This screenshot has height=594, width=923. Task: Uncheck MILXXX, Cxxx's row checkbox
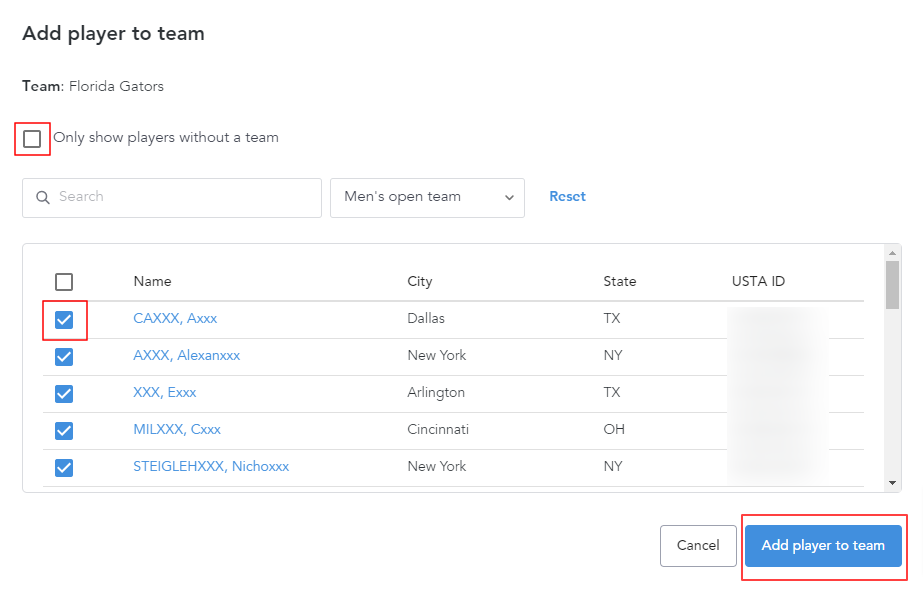pos(64,430)
